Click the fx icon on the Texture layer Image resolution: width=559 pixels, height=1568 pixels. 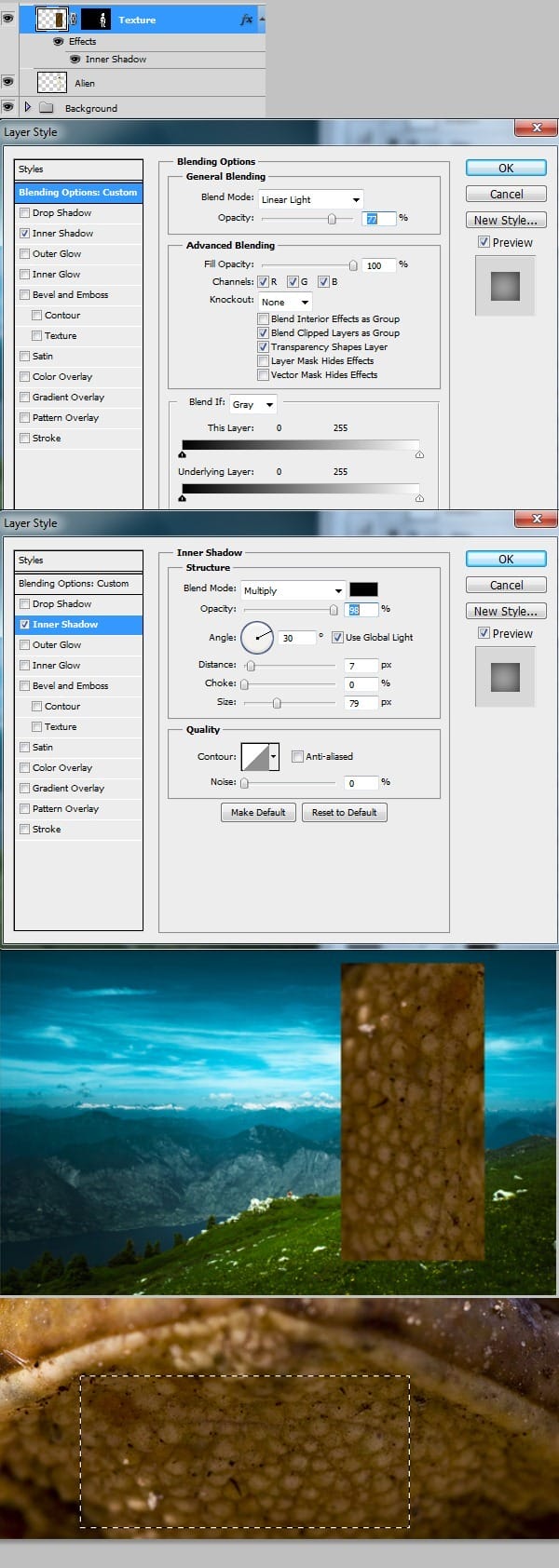point(246,20)
